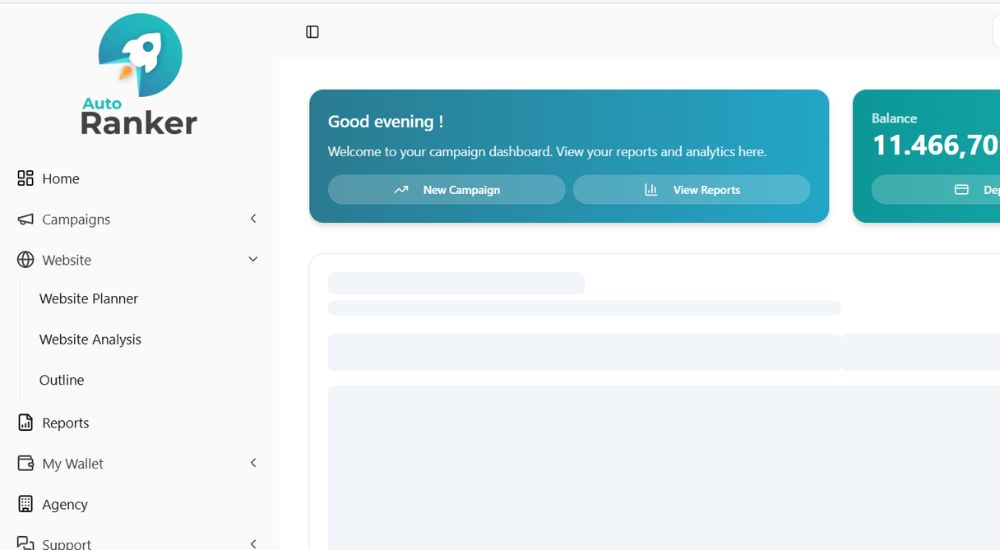The image size is (1000, 550).
Task: Click the Reports document icon
Action: point(26,423)
